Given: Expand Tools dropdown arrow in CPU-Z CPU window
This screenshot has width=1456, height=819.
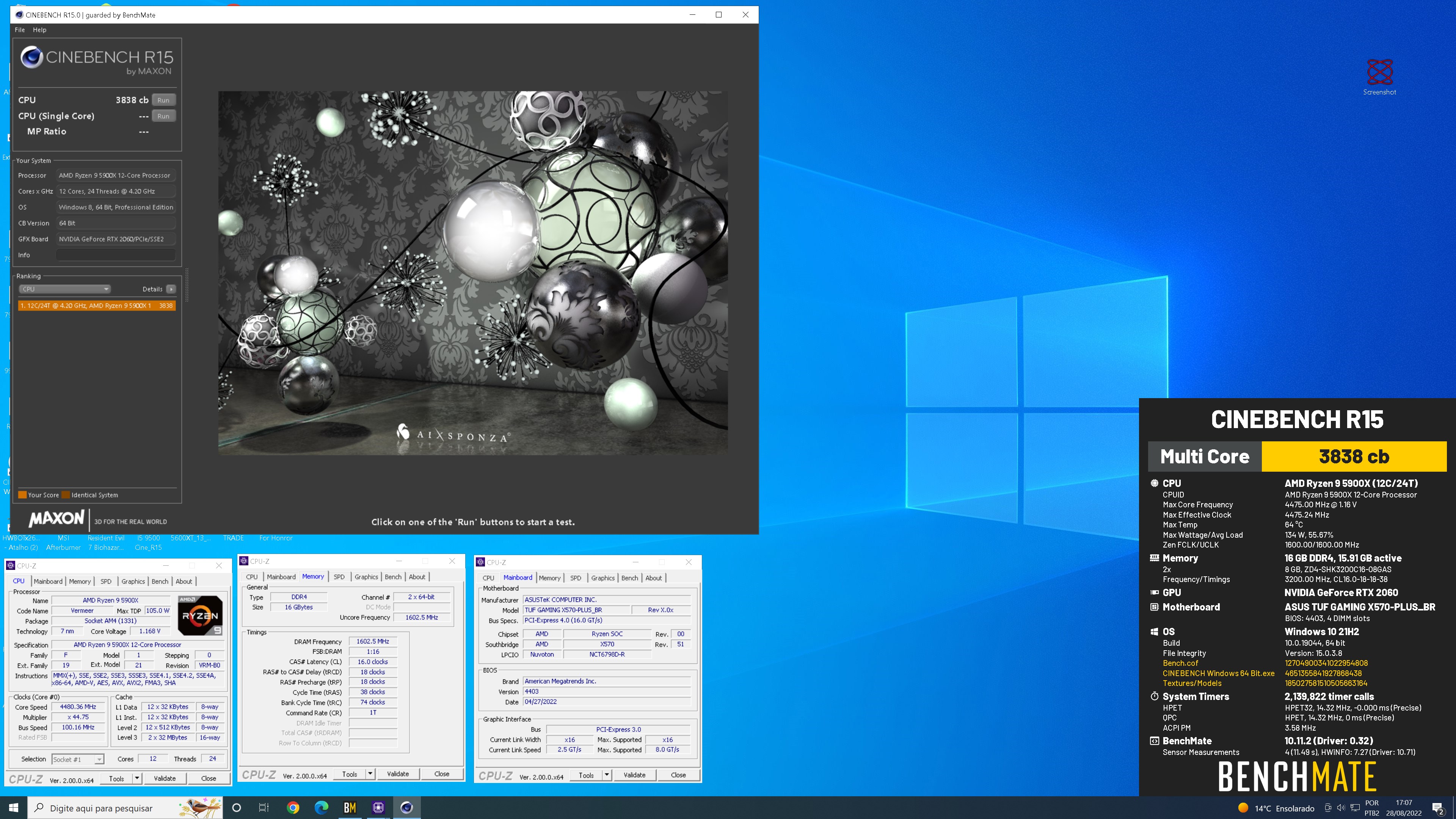Looking at the screenshot, I should (x=137, y=778).
